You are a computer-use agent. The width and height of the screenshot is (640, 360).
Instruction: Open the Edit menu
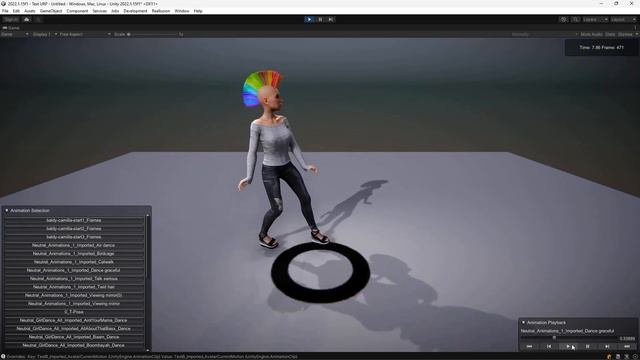[x=16, y=11]
